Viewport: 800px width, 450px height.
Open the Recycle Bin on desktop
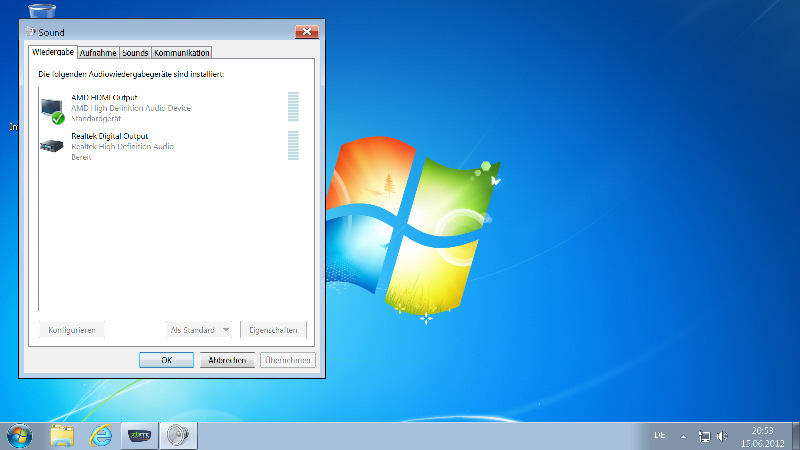(x=42, y=10)
